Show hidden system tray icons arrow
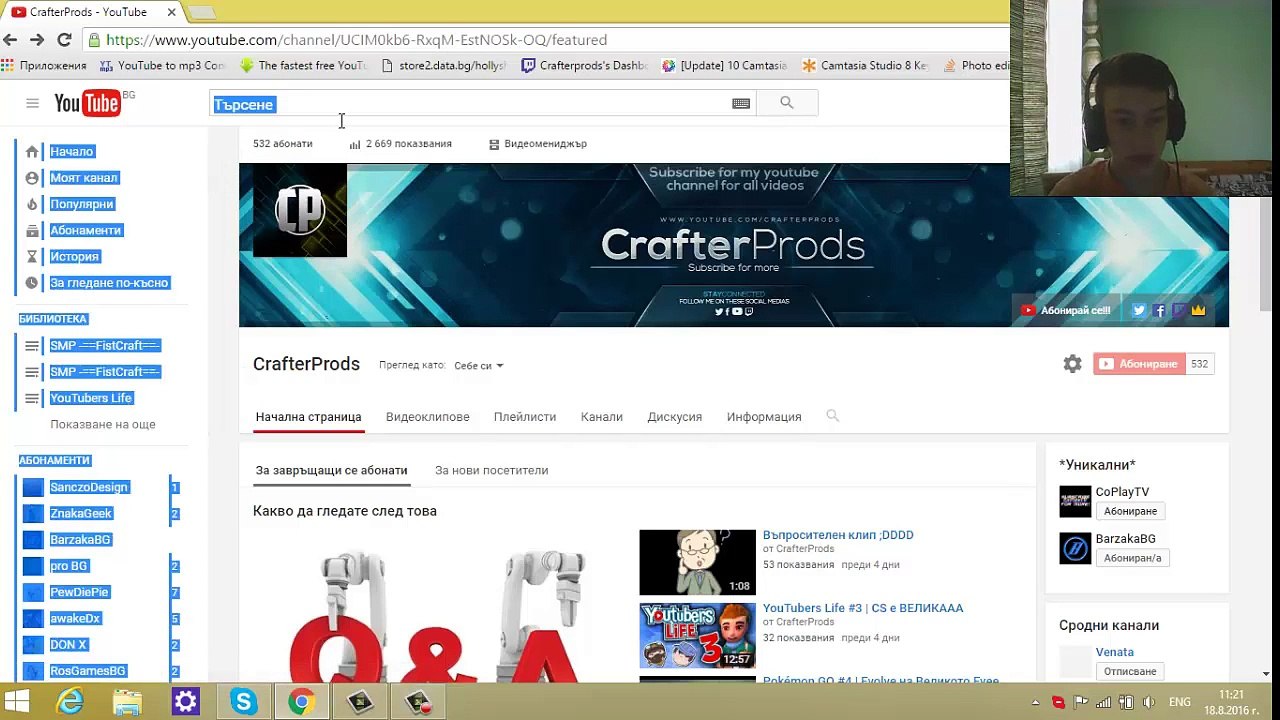This screenshot has height=720, width=1280. point(1035,702)
